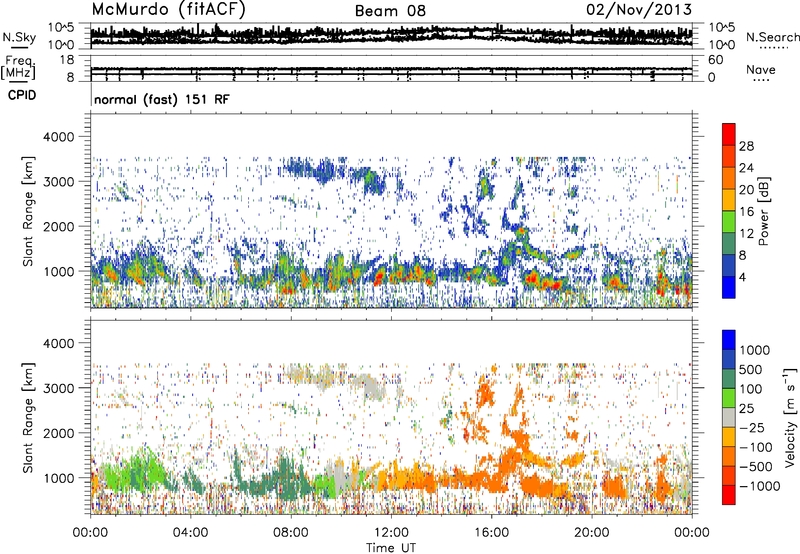Click the 08:00 time tick label
The width and height of the screenshot is (800, 554).
click(291, 533)
